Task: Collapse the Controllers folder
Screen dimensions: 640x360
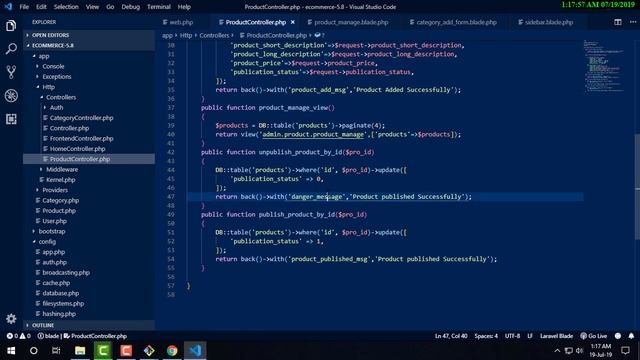Action: (x=60, y=97)
